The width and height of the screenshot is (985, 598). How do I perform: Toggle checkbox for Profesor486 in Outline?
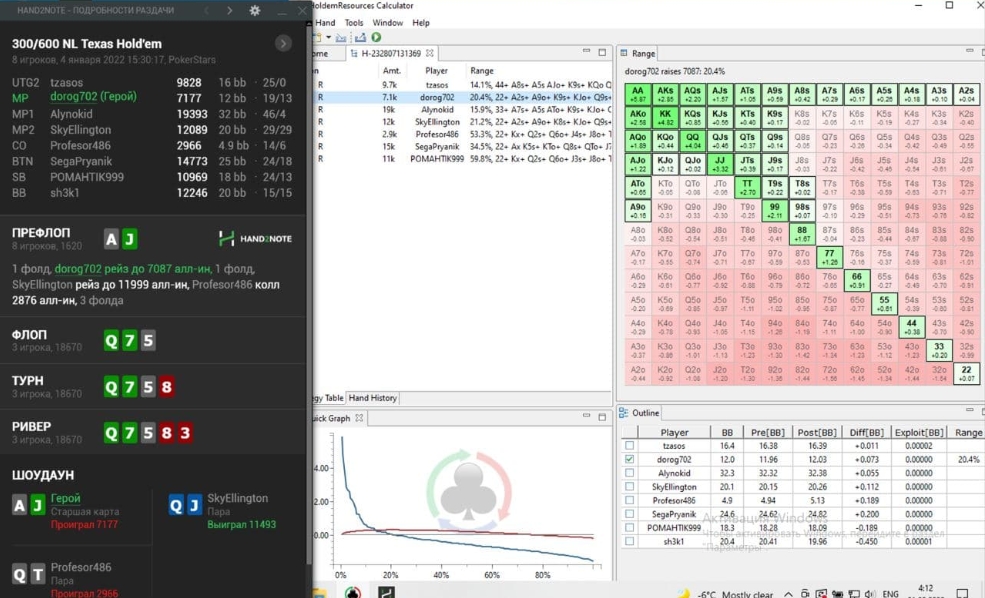coord(629,500)
